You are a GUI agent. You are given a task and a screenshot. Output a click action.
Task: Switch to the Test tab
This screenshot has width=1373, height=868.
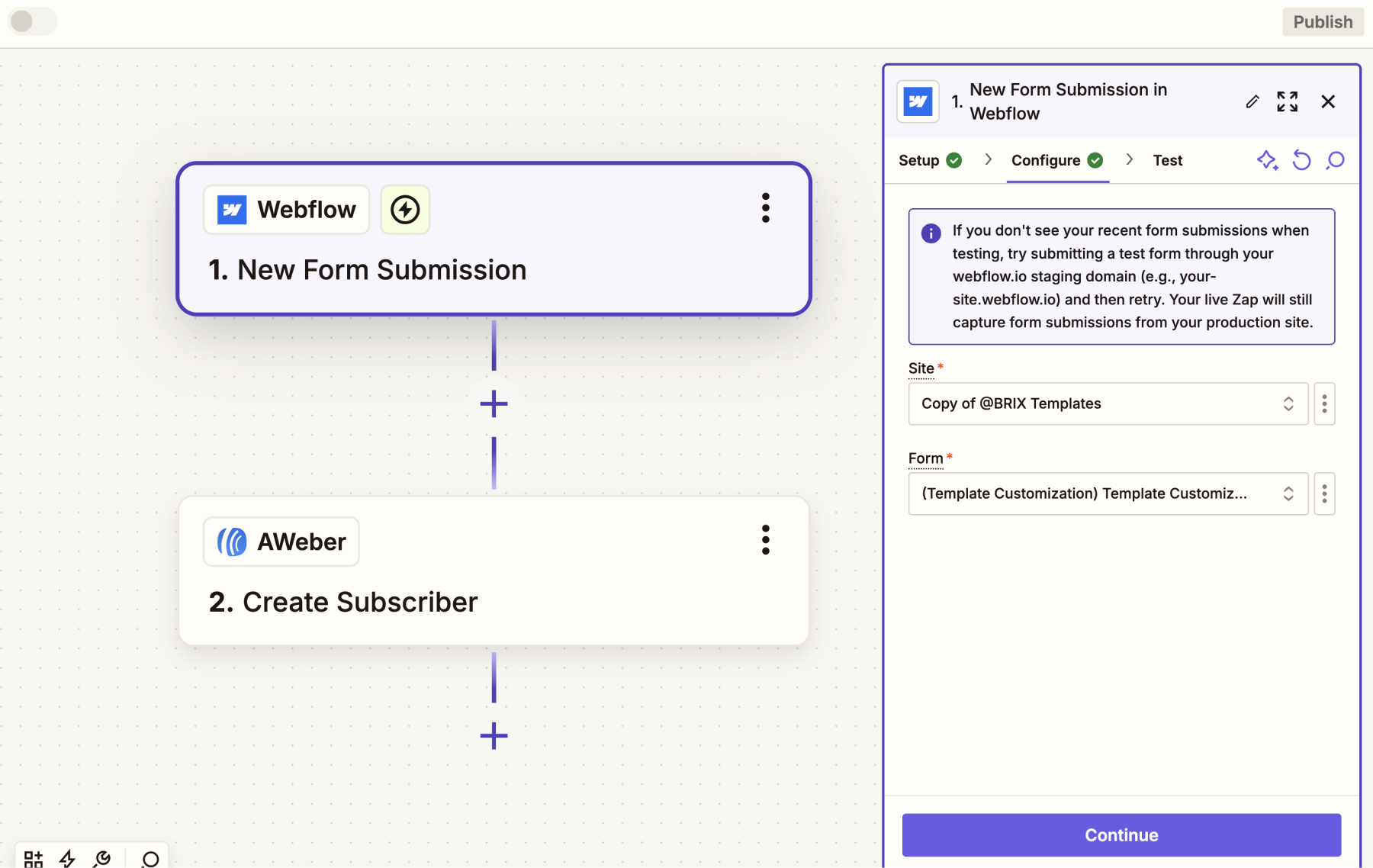1167,160
